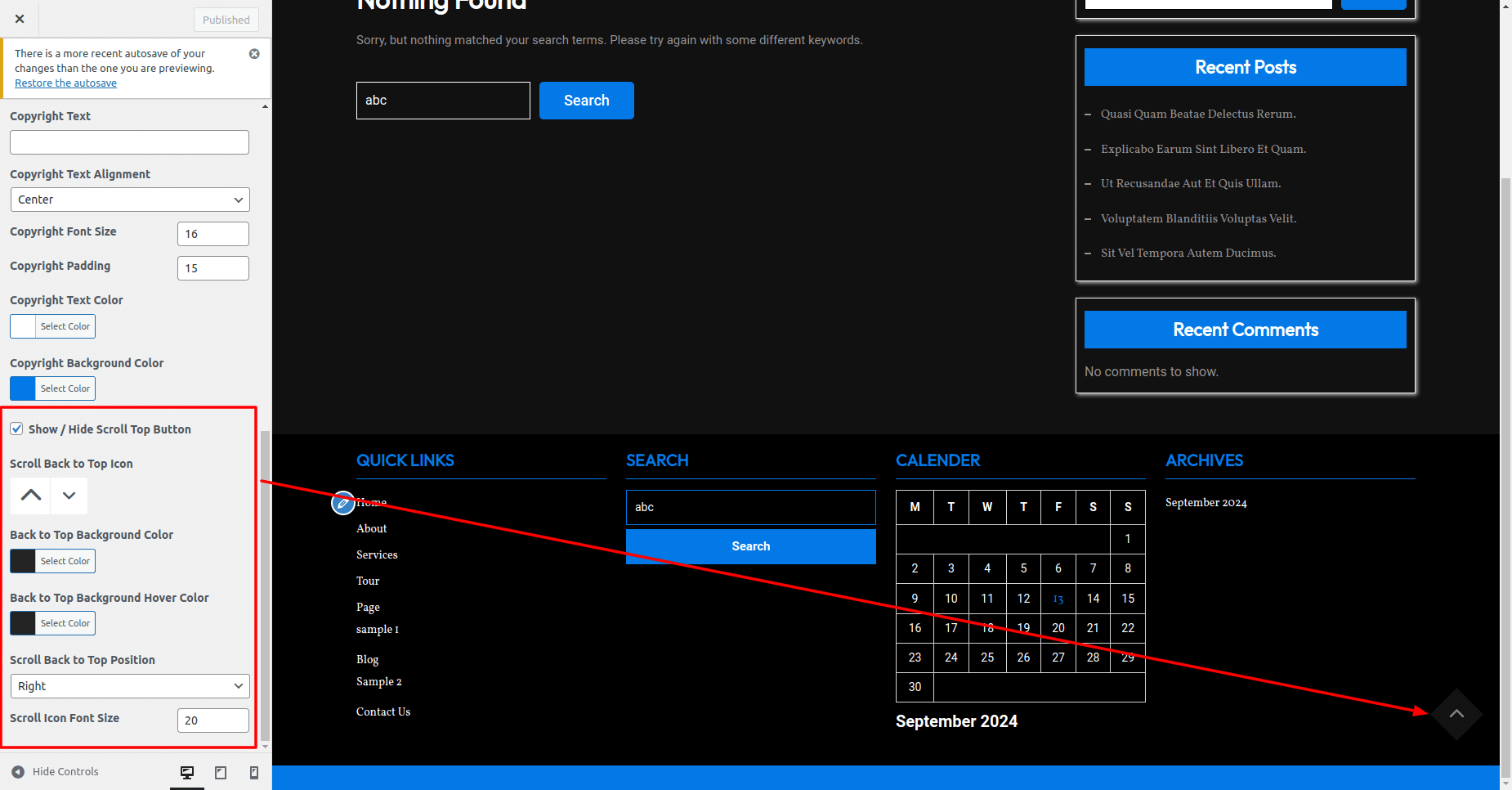The height and width of the screenshot is (790, 1512).
Task: Click the Restore the autosave link
Action: [65, 83]
